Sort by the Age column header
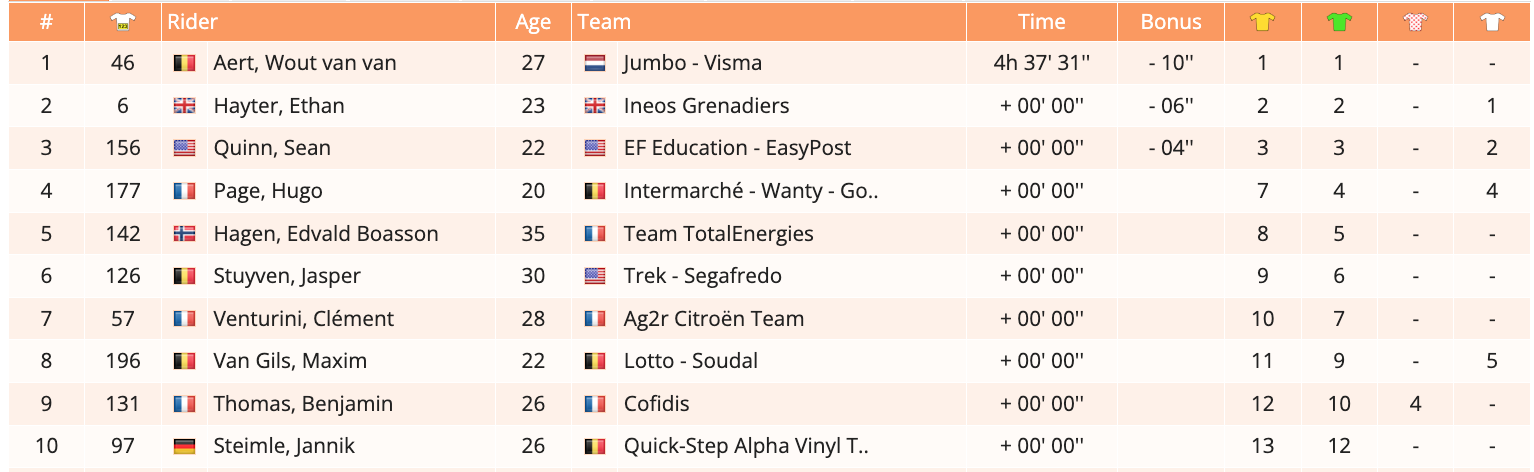This screenshot has height=472, width=1534. coord(533,21)
